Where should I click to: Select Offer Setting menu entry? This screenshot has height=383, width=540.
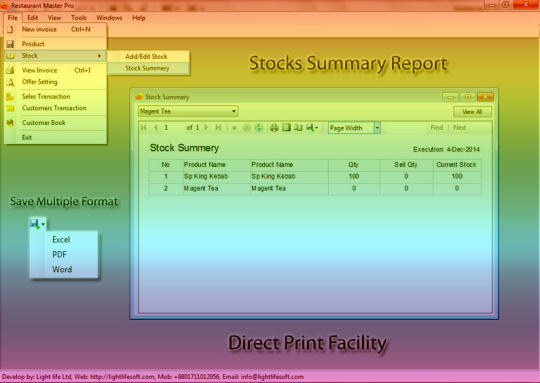pyautogui.click(x=55, y=82)
